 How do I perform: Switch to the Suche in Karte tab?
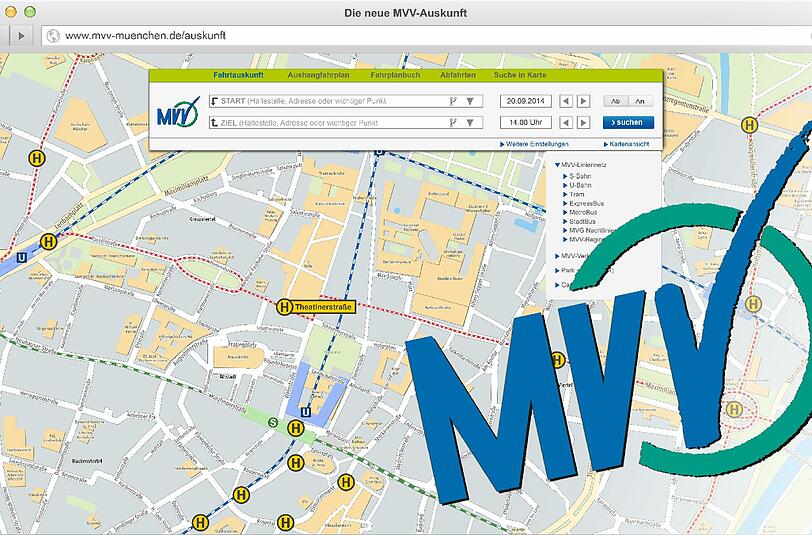tap(520, 75)
